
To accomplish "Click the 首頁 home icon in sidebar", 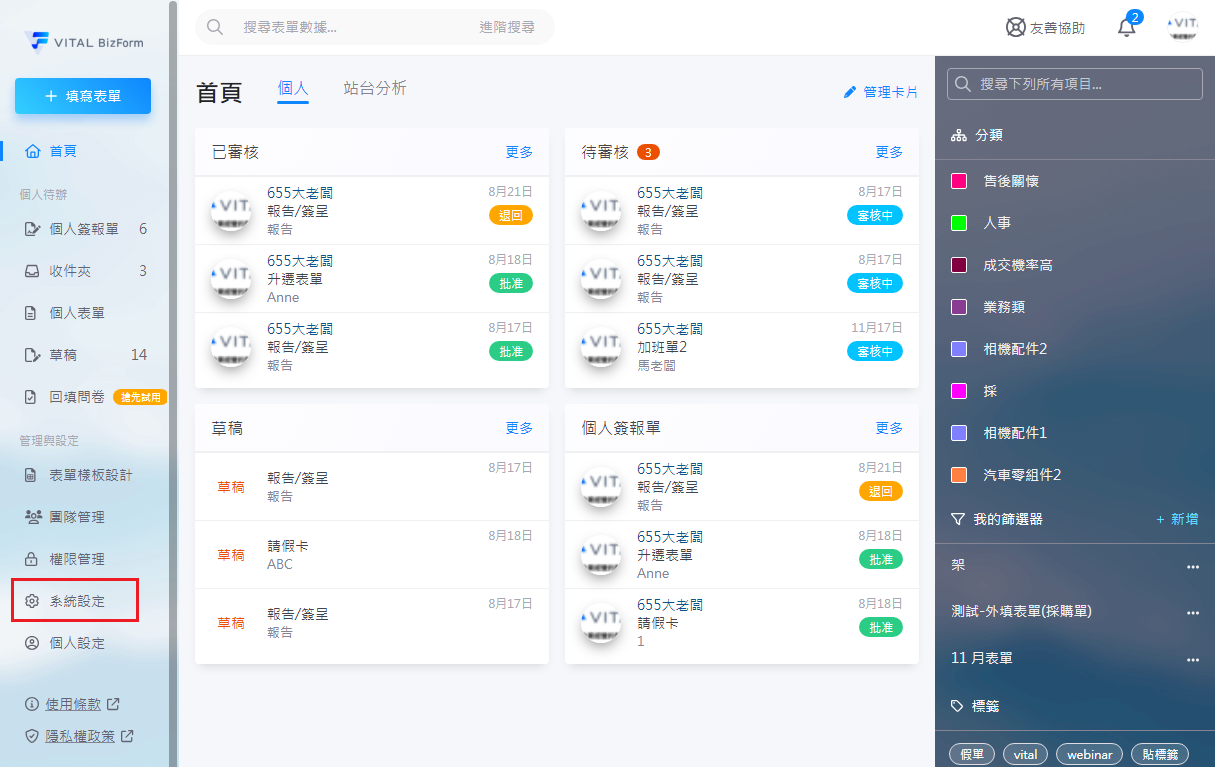I will 33,151.
